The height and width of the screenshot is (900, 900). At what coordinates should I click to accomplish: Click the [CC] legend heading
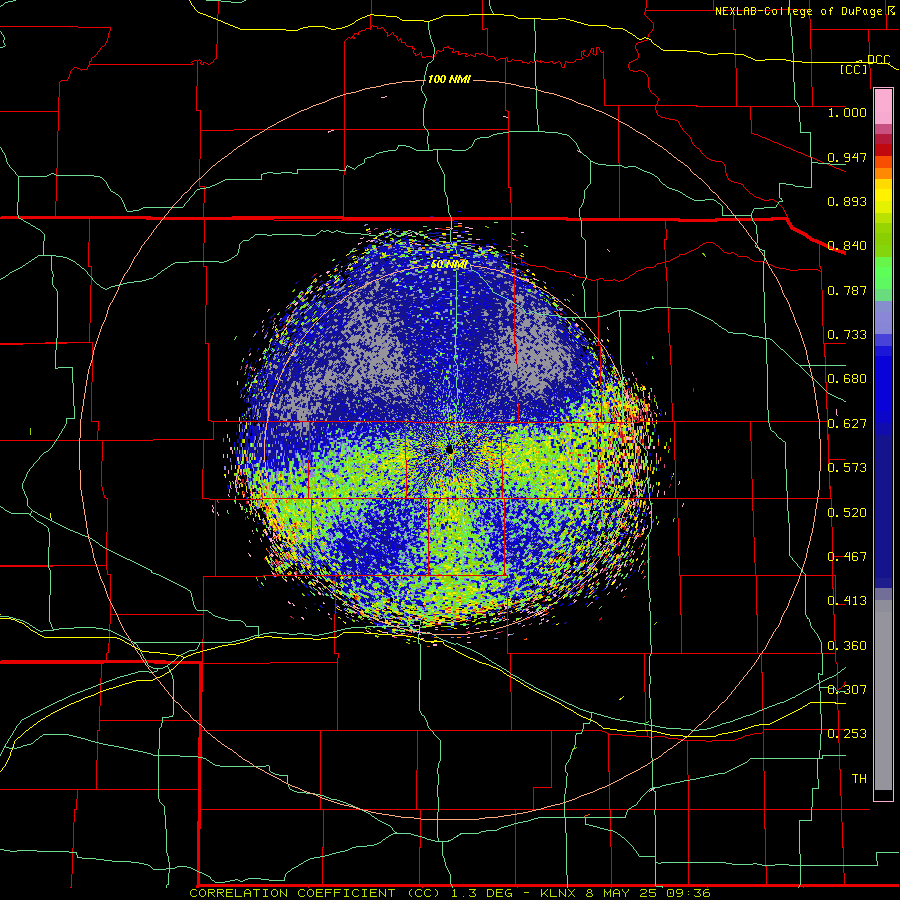pyautogui.click(x=853, y=69)
